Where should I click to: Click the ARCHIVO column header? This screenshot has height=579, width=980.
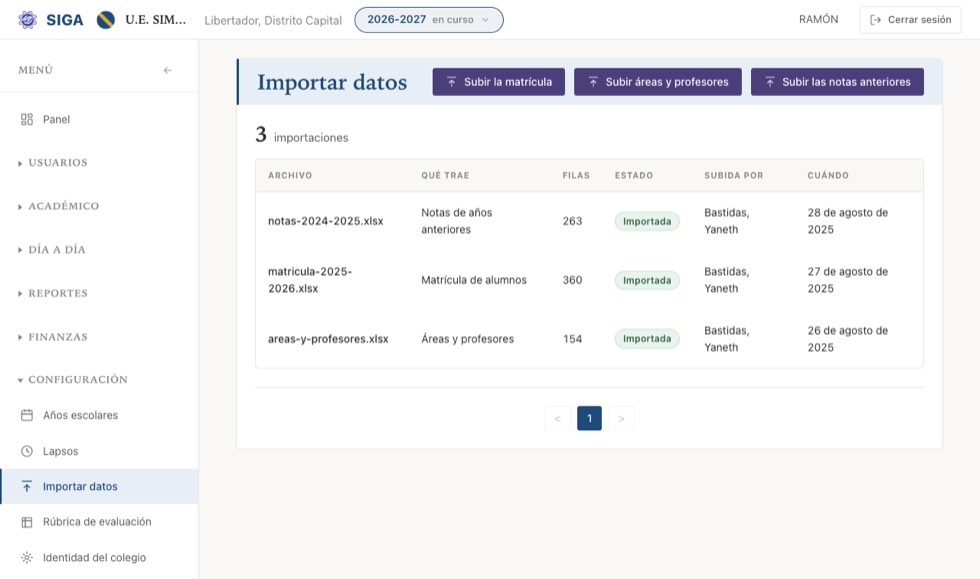point(290,176)
